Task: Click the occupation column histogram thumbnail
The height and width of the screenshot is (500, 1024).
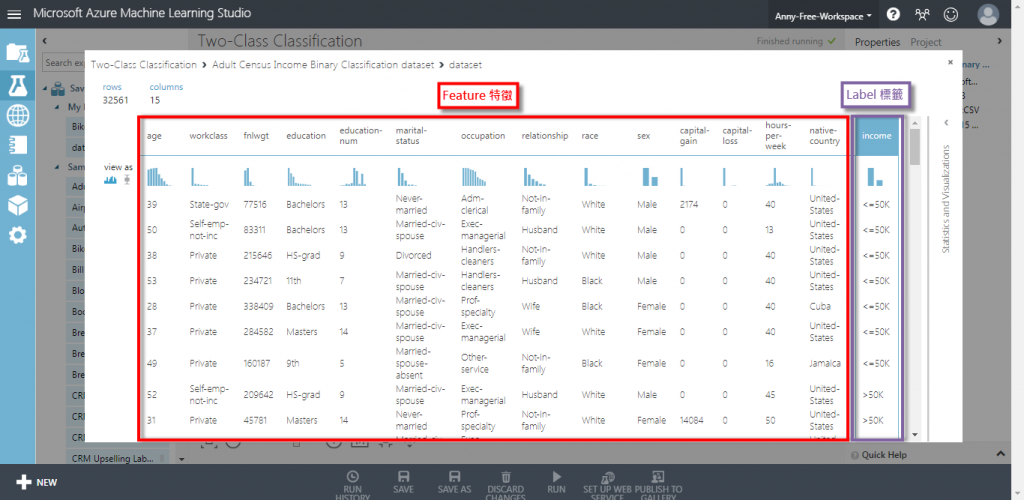Action: pos(473,176)
